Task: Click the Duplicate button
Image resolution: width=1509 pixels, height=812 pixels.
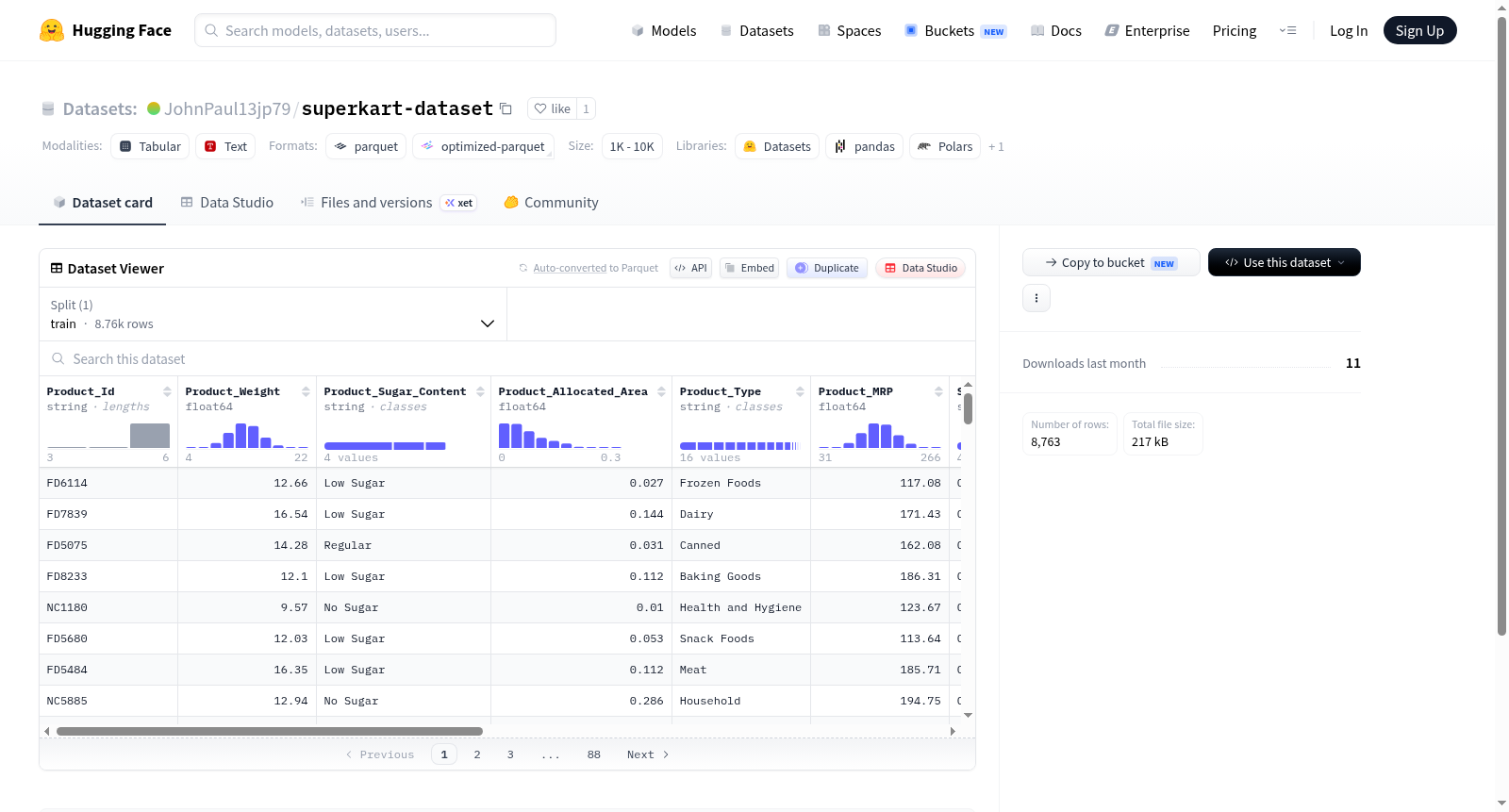Action: pos(827,268)
